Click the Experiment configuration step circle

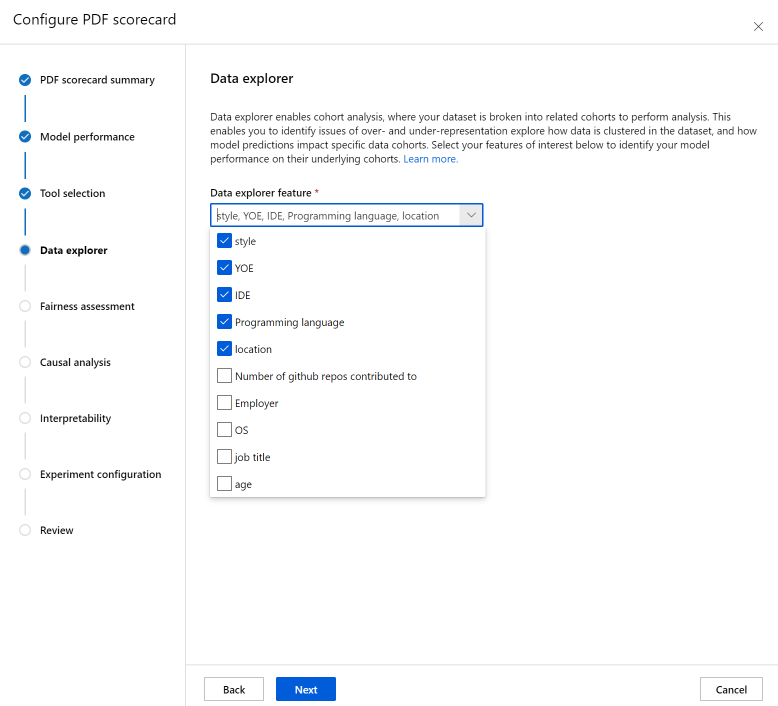coord(25,475)
